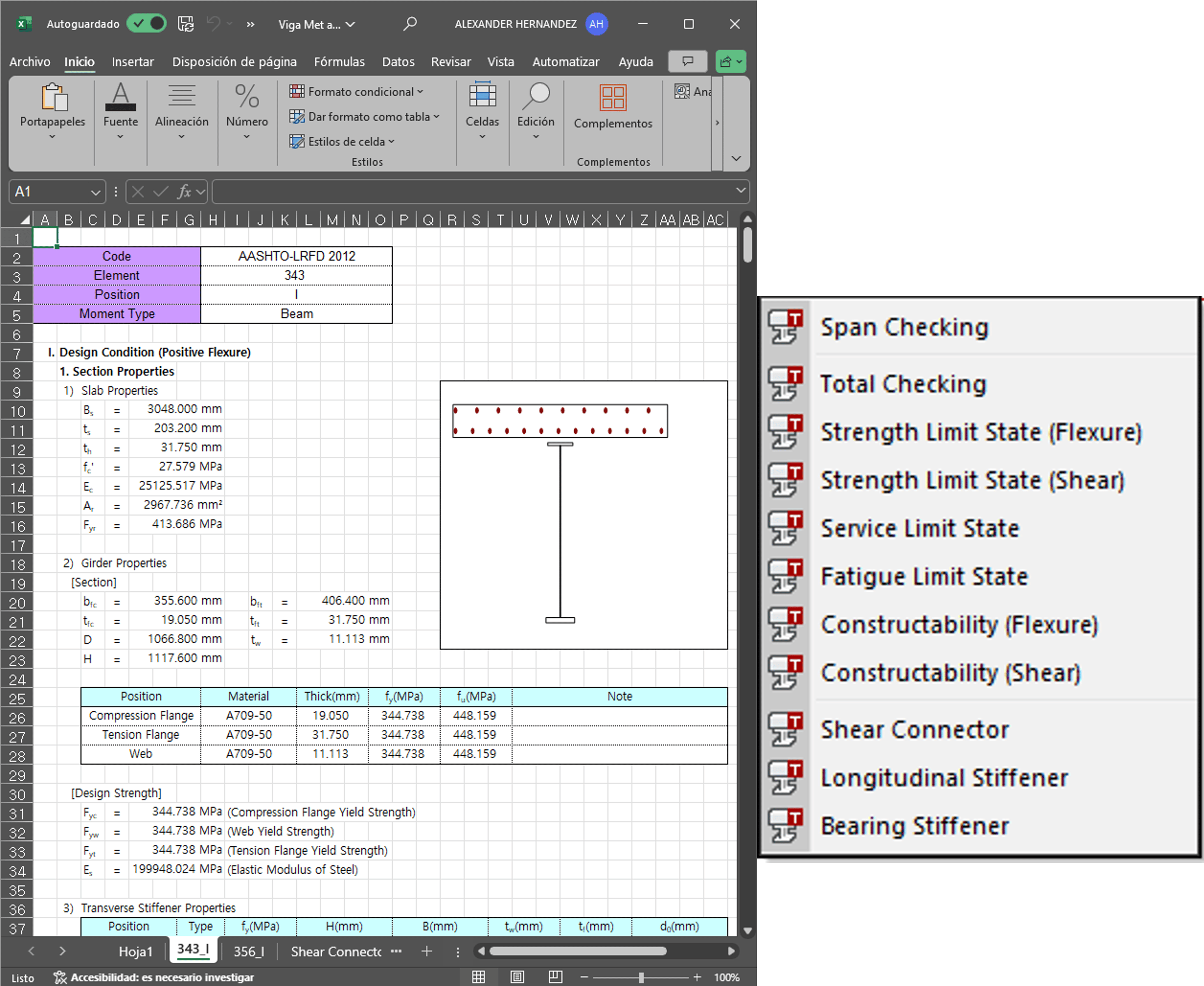Select Service Limit State menu entry
The image size is (1204, 986).
tap(919, 528)
